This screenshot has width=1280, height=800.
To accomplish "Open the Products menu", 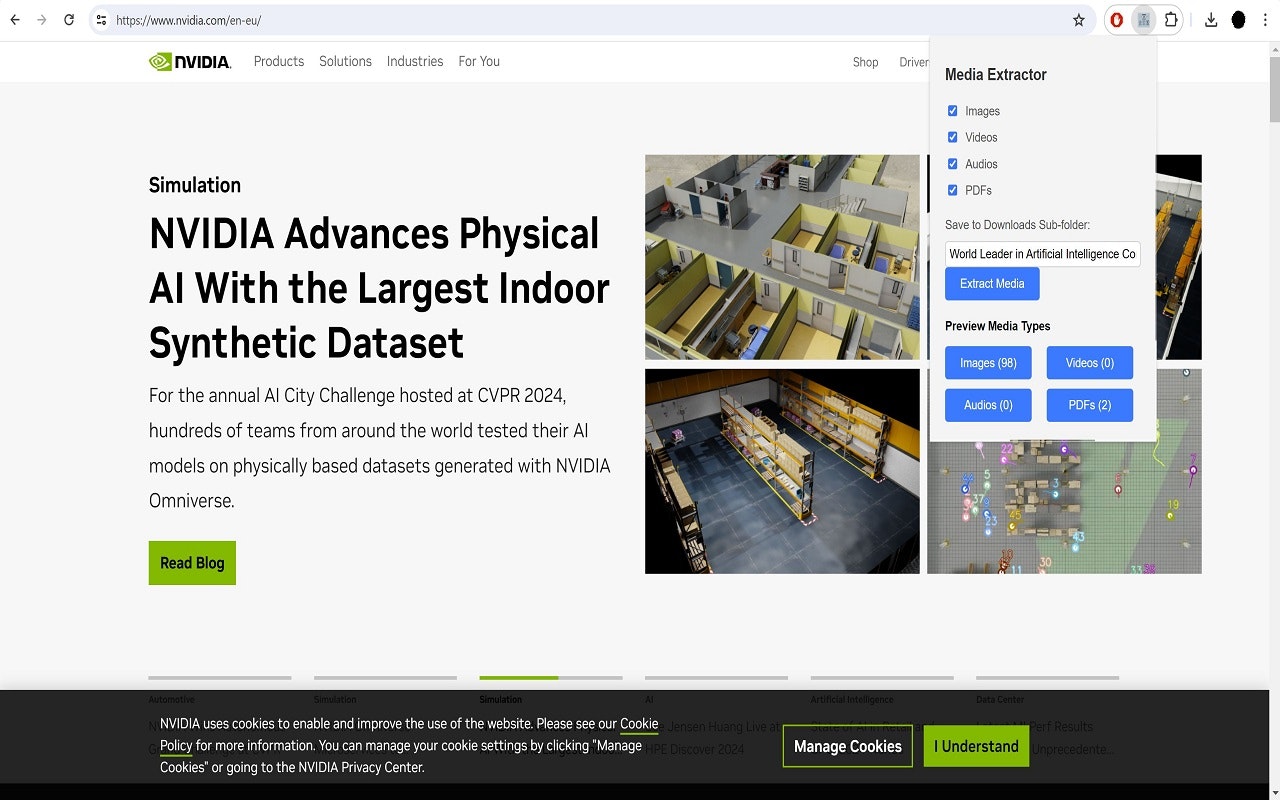I will click(279, 61).
